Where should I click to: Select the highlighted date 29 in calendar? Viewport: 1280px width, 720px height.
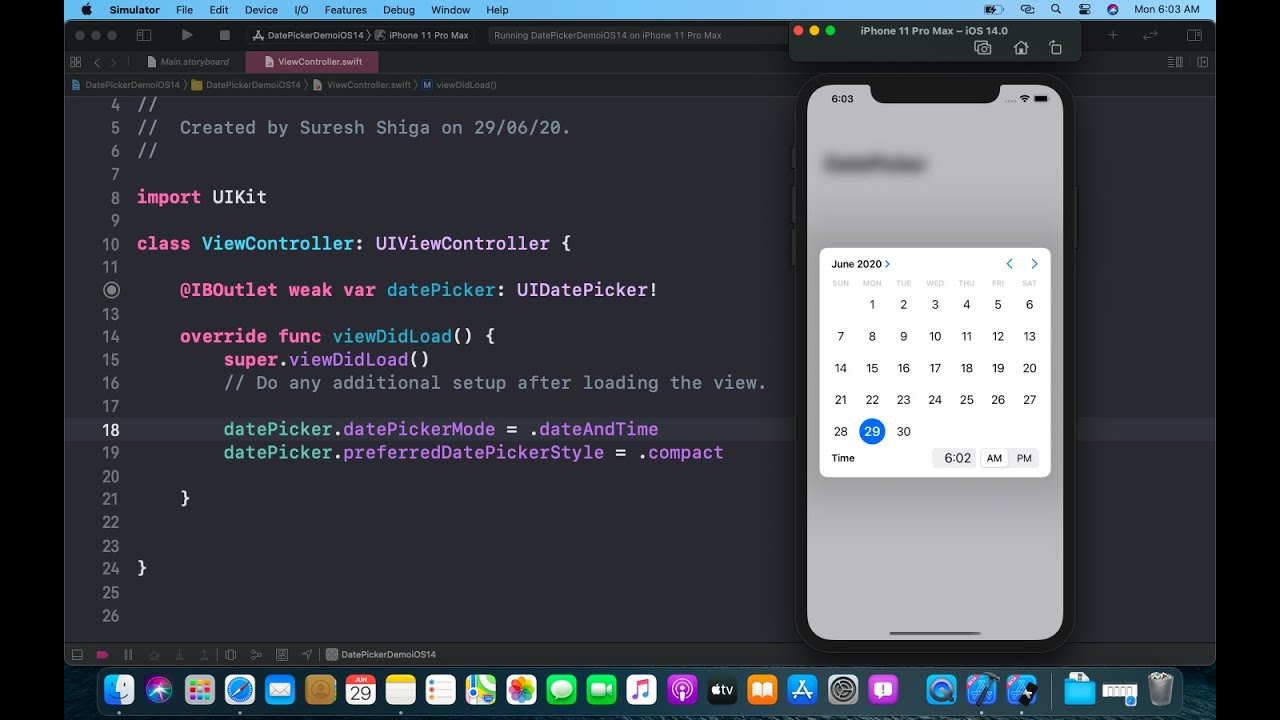click(872, 431)
